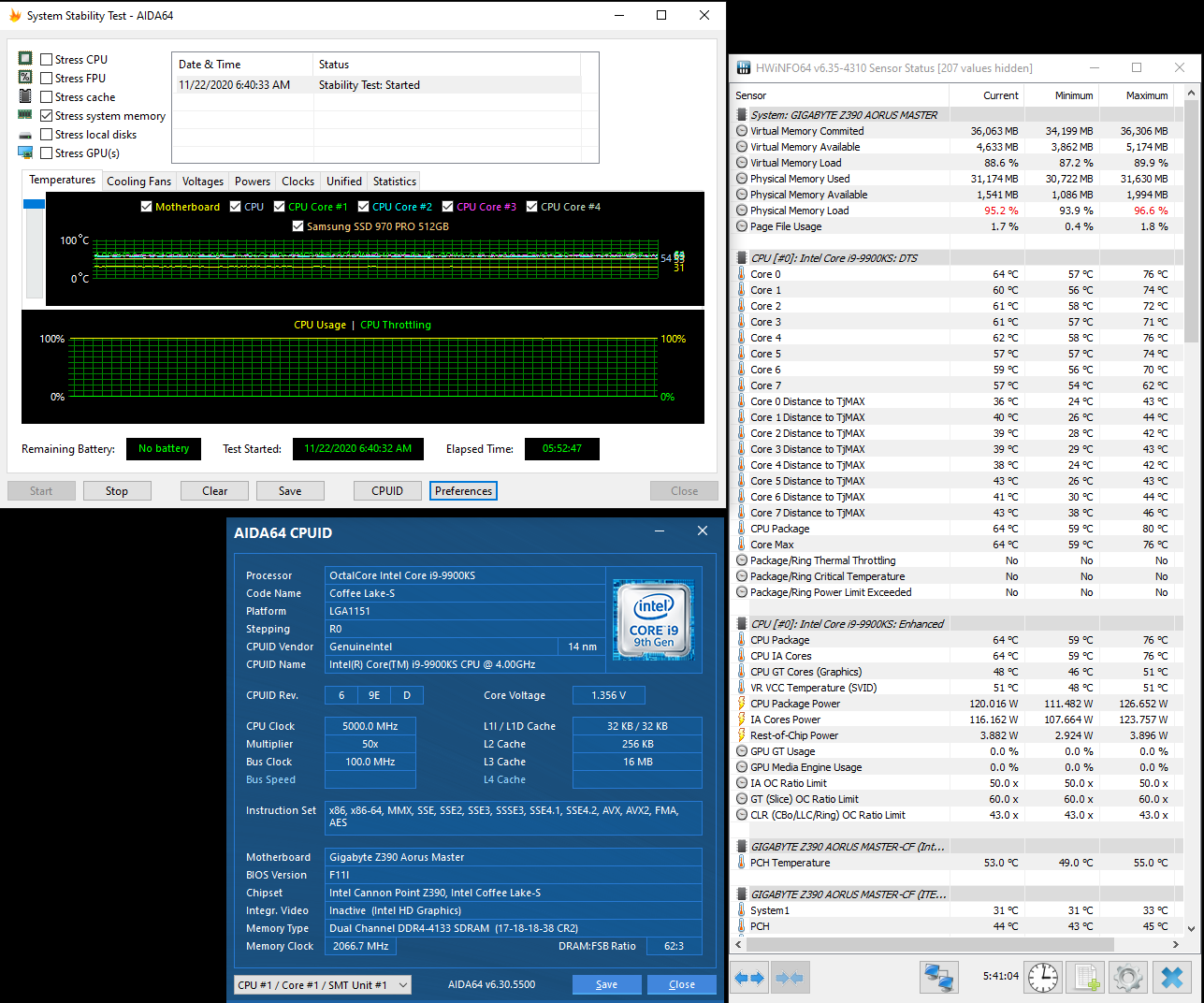Click blue X to close sensor panel
The height and width of the screenshot is (1003, 1204).
pos(1171,978)
